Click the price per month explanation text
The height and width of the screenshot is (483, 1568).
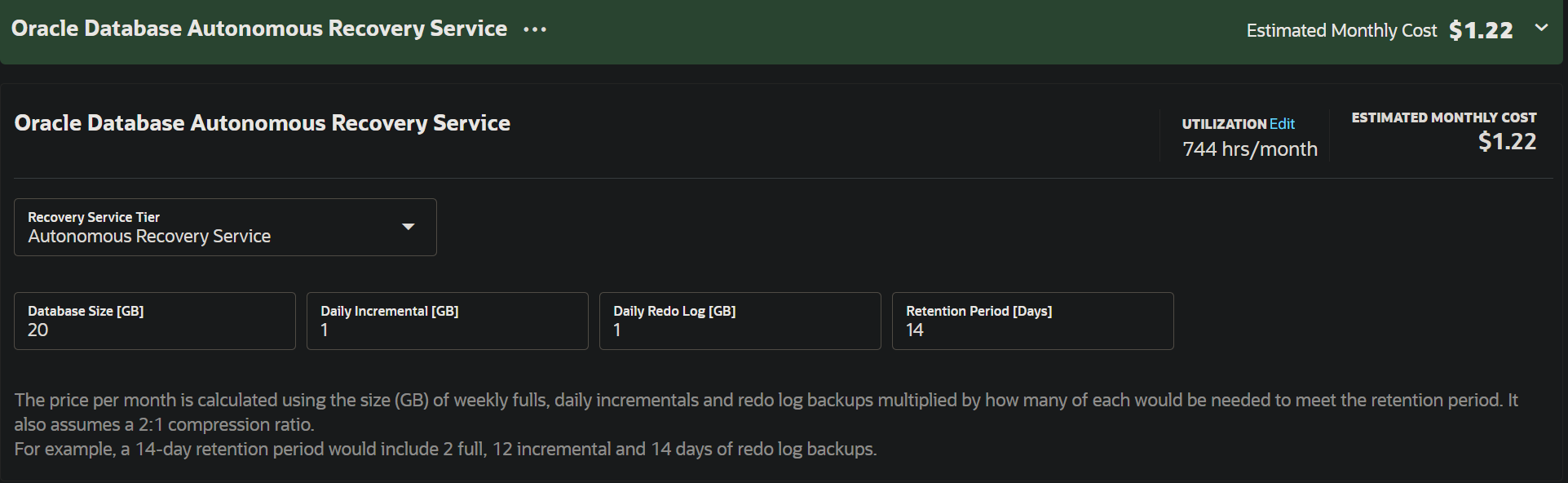(766, 412)
